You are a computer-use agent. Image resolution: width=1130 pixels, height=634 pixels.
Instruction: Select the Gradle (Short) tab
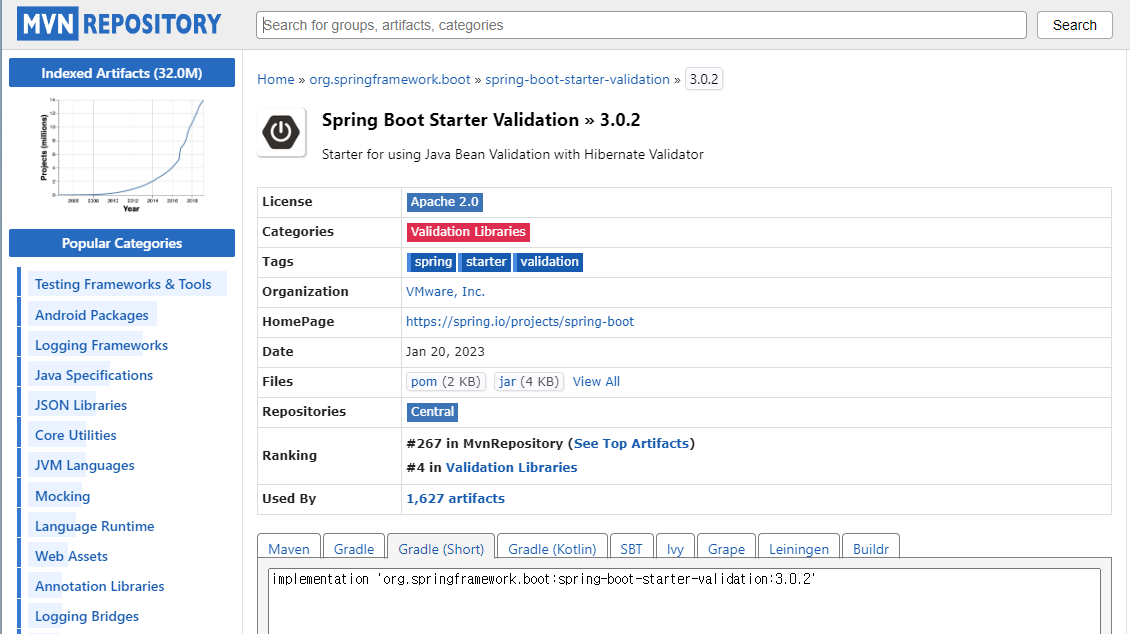441,548
